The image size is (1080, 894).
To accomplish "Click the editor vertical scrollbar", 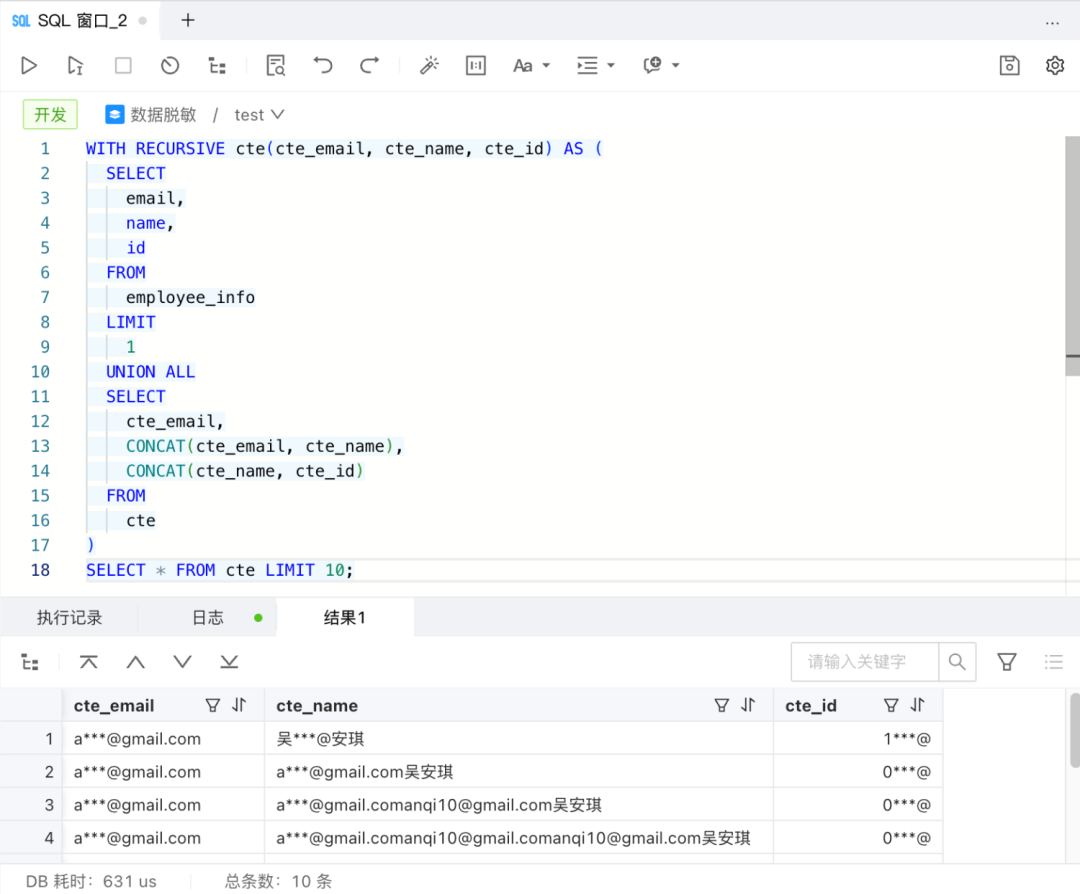I will pos(1072,256).
